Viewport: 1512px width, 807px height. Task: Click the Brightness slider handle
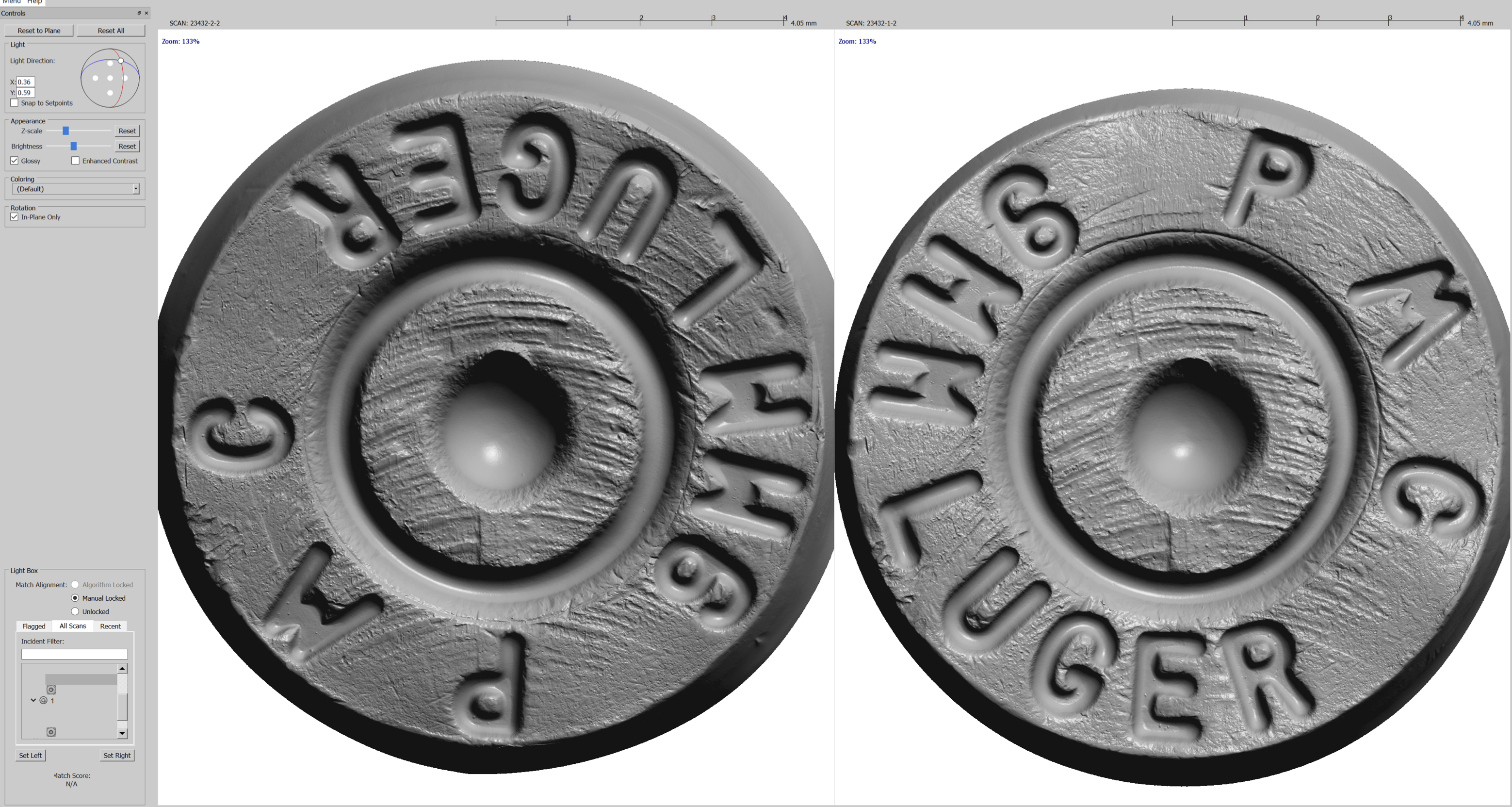(x=73, y=146)
